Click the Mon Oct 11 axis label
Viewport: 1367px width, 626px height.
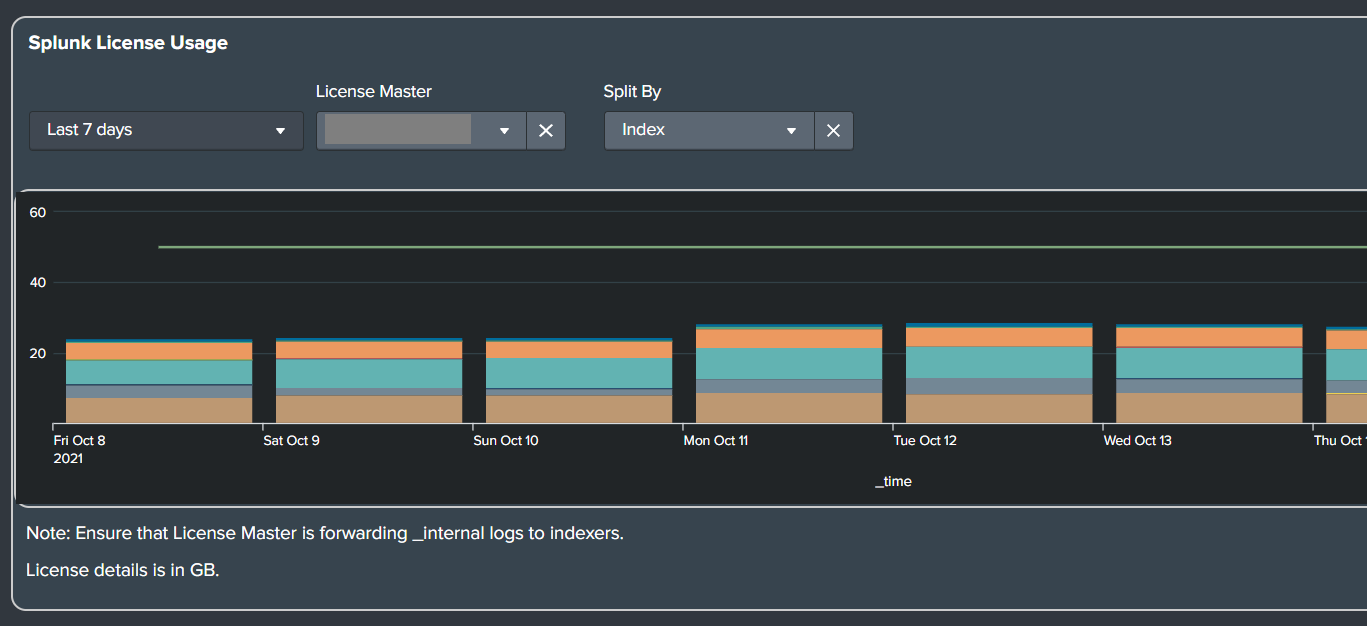715,440
